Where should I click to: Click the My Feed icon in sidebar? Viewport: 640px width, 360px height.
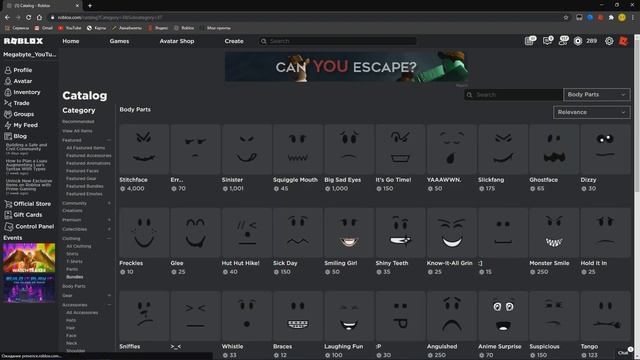click(8, 125)
